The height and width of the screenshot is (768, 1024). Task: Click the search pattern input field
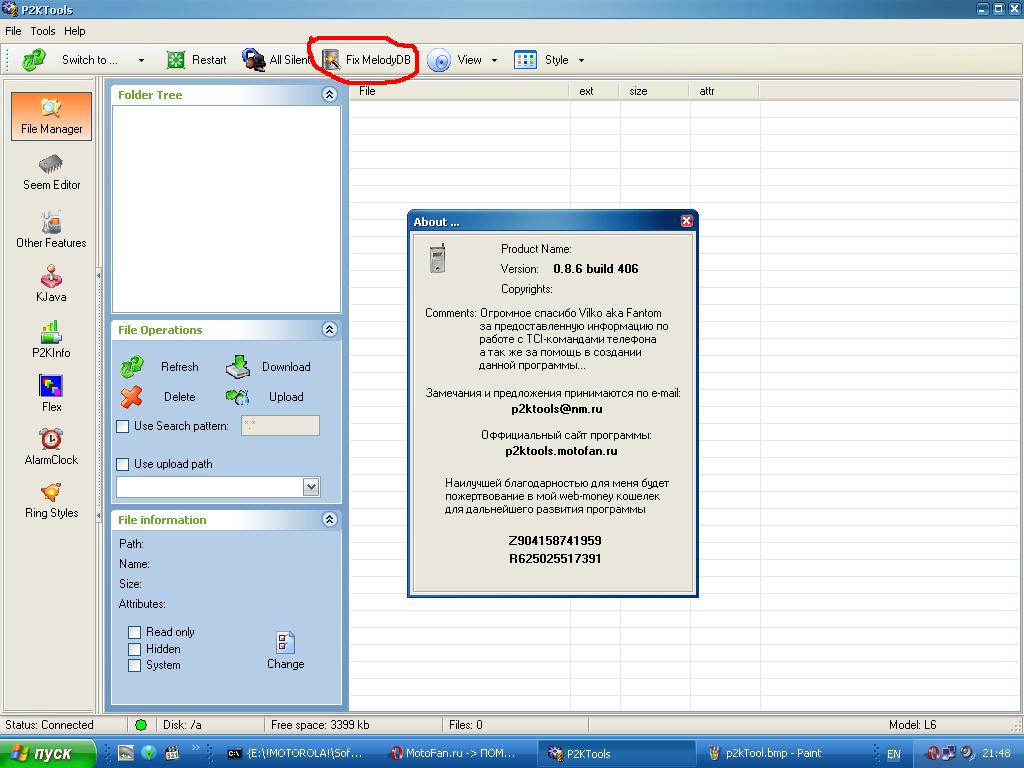coord(280,426)
